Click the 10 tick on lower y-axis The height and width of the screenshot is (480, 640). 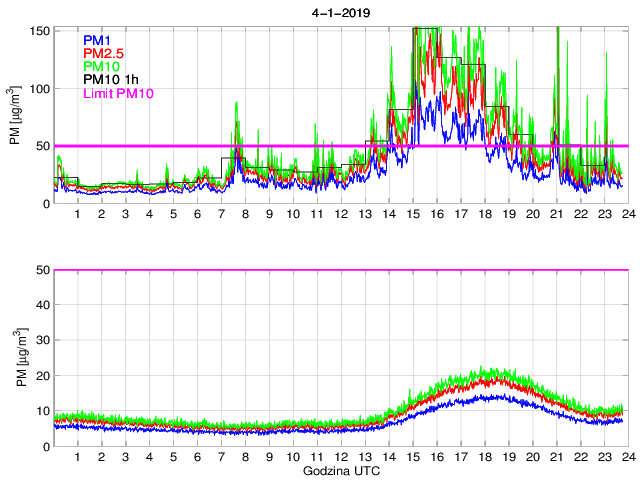pyautogui.click(x=42, y=411)
